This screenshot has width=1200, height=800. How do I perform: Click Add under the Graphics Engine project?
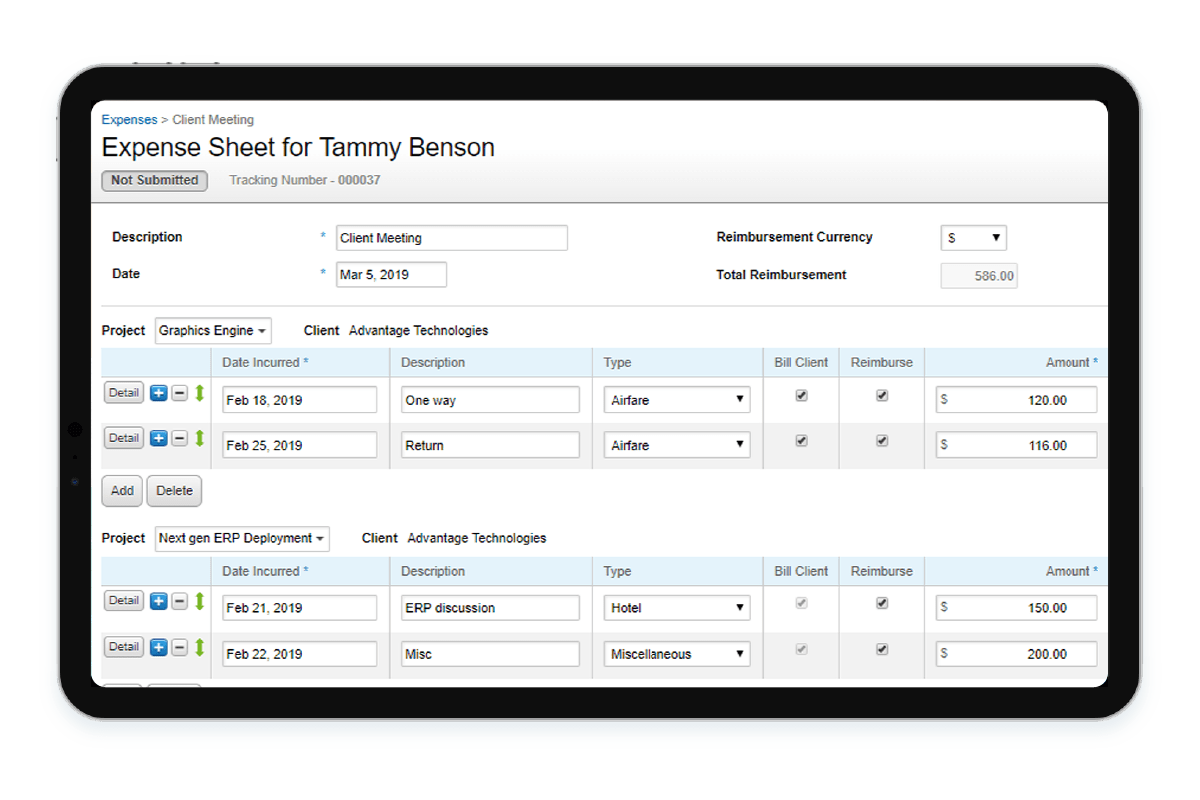(121, 491)
